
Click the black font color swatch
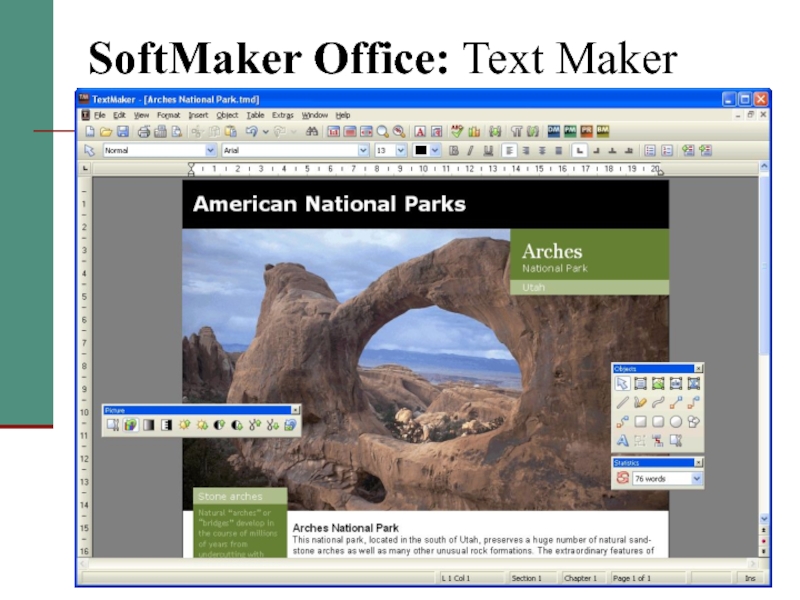coord(421,150)
